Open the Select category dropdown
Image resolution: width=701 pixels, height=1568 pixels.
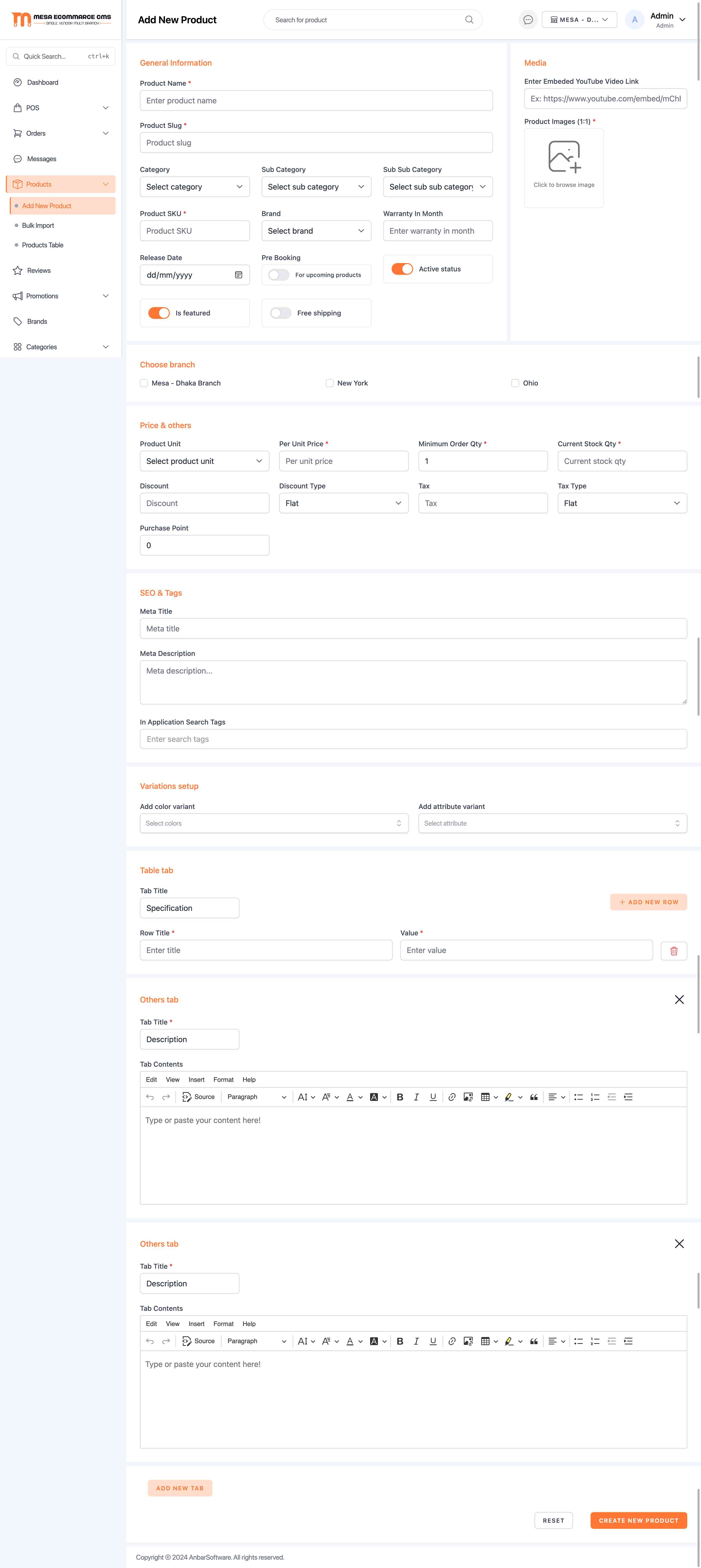coord(195,187)
